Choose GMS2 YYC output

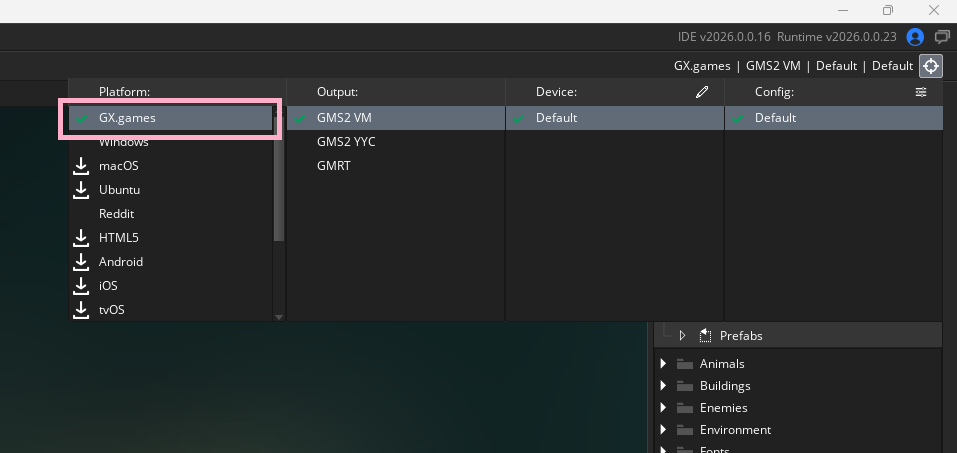point(395,142)
